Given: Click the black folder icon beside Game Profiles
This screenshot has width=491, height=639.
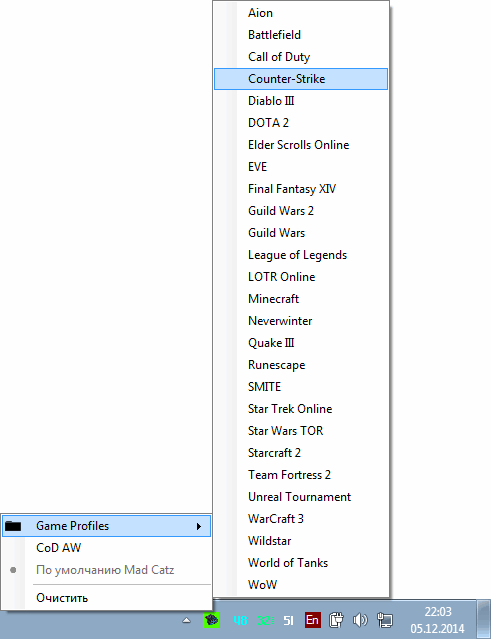Looking at the screenshot, I should (x=13, y=526).
